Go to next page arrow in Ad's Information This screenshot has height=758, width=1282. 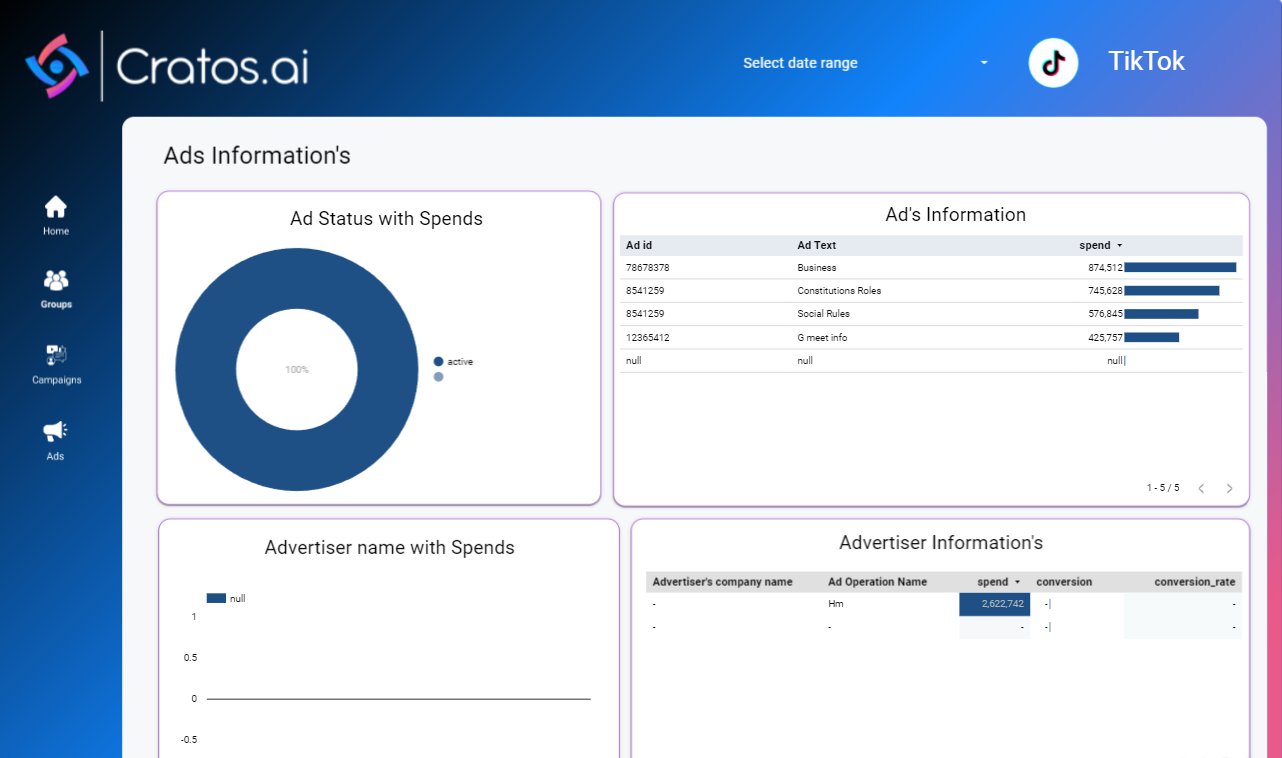1229,489
